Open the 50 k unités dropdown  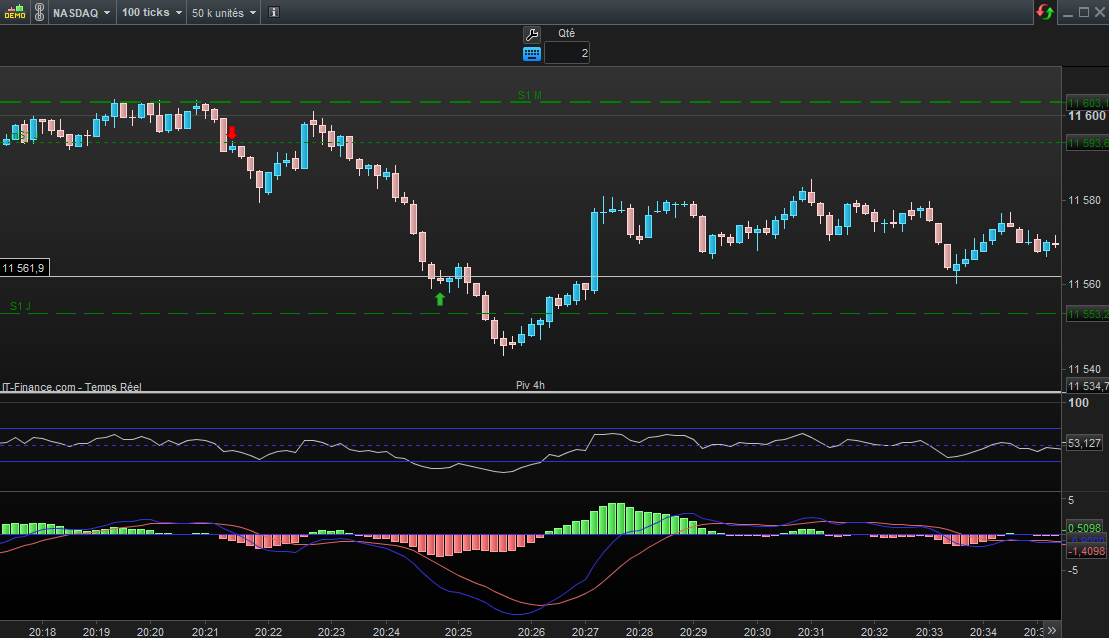[224, 13]
